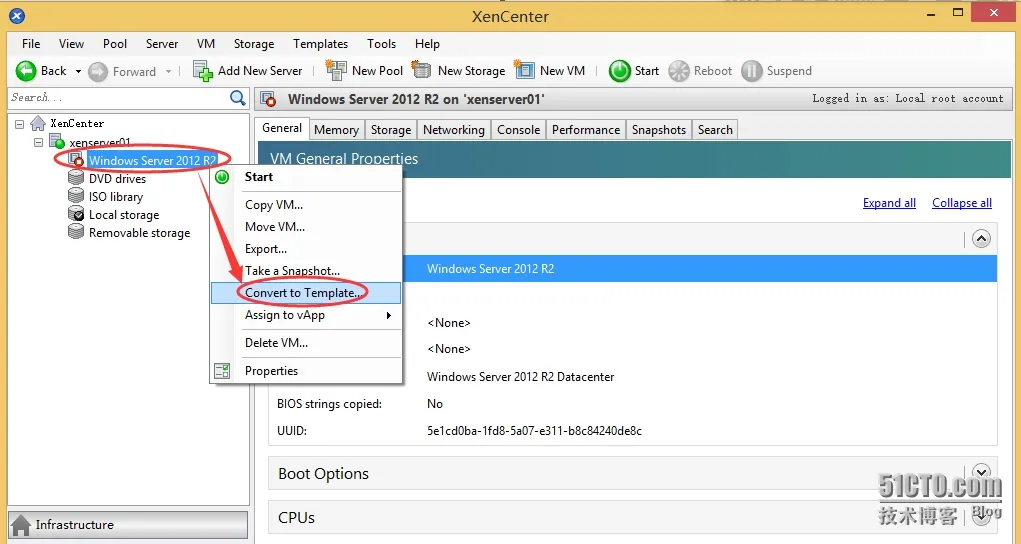Choose Delete VM... in context menu

pos(305,343)
